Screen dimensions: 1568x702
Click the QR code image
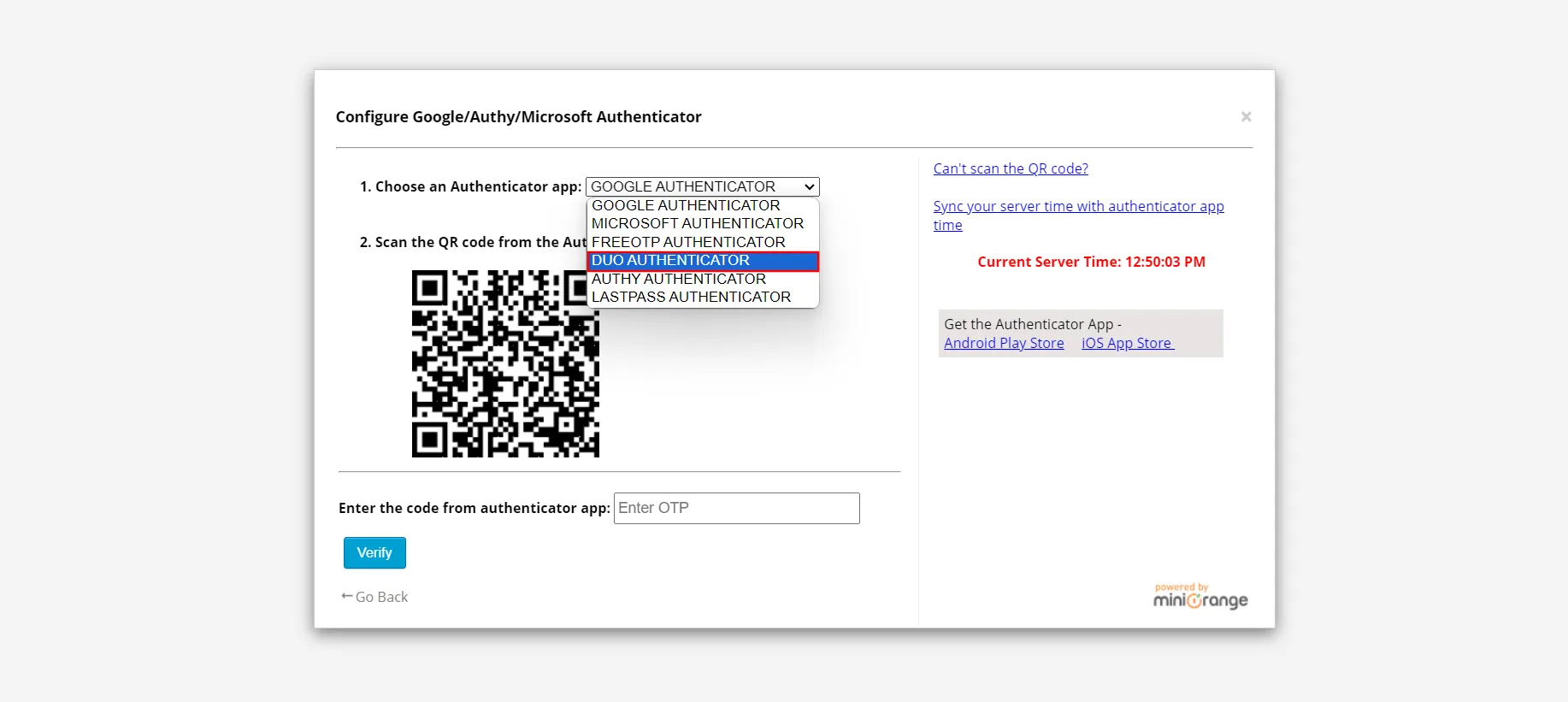[505, 363]
